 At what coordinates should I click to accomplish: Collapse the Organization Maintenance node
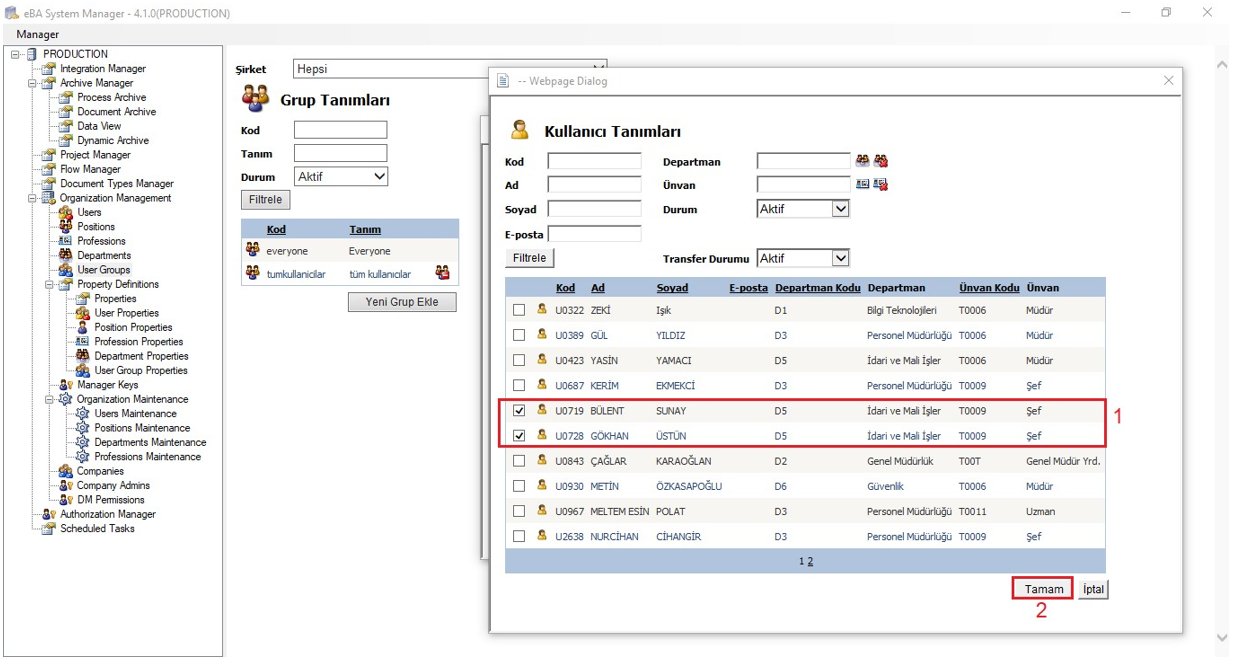49,399
